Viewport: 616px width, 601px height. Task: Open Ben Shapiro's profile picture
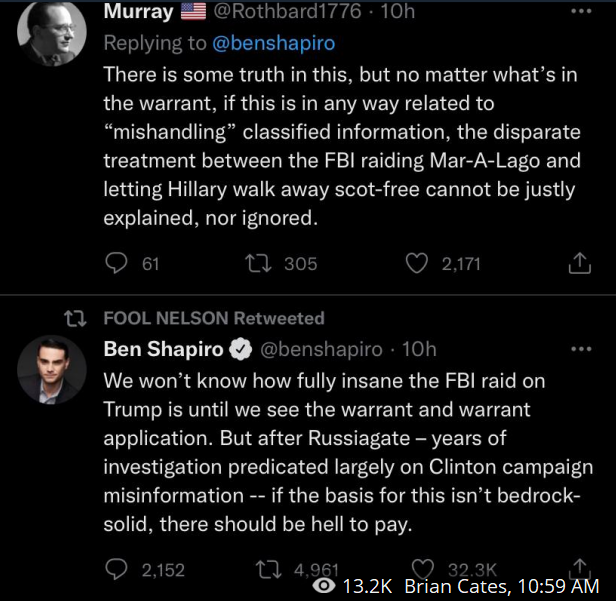(x=51, y=370)
